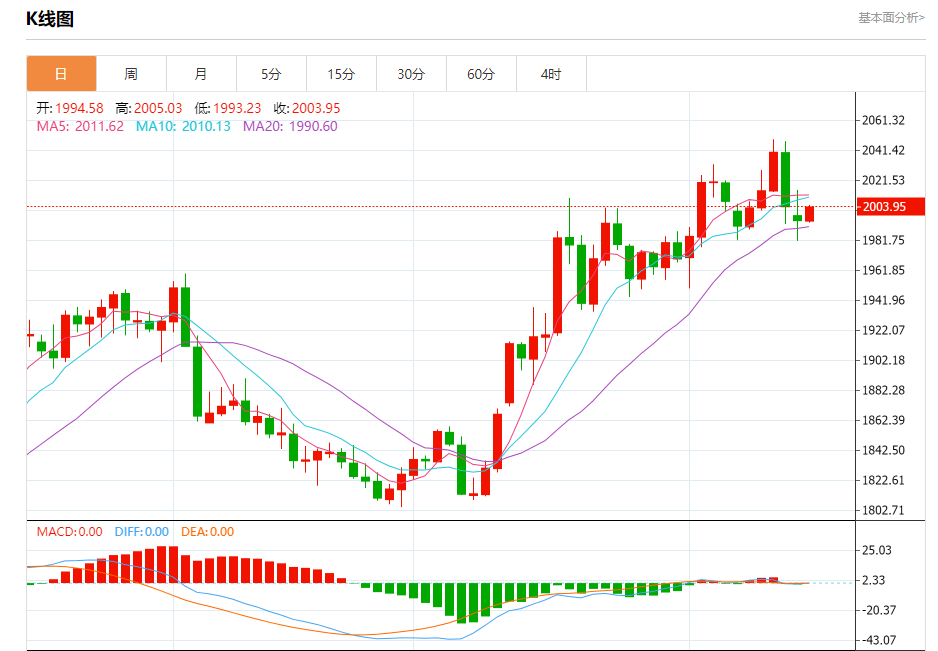Click the 2.33 MACD axis label
938x651 pixels.
coord(873,580)
